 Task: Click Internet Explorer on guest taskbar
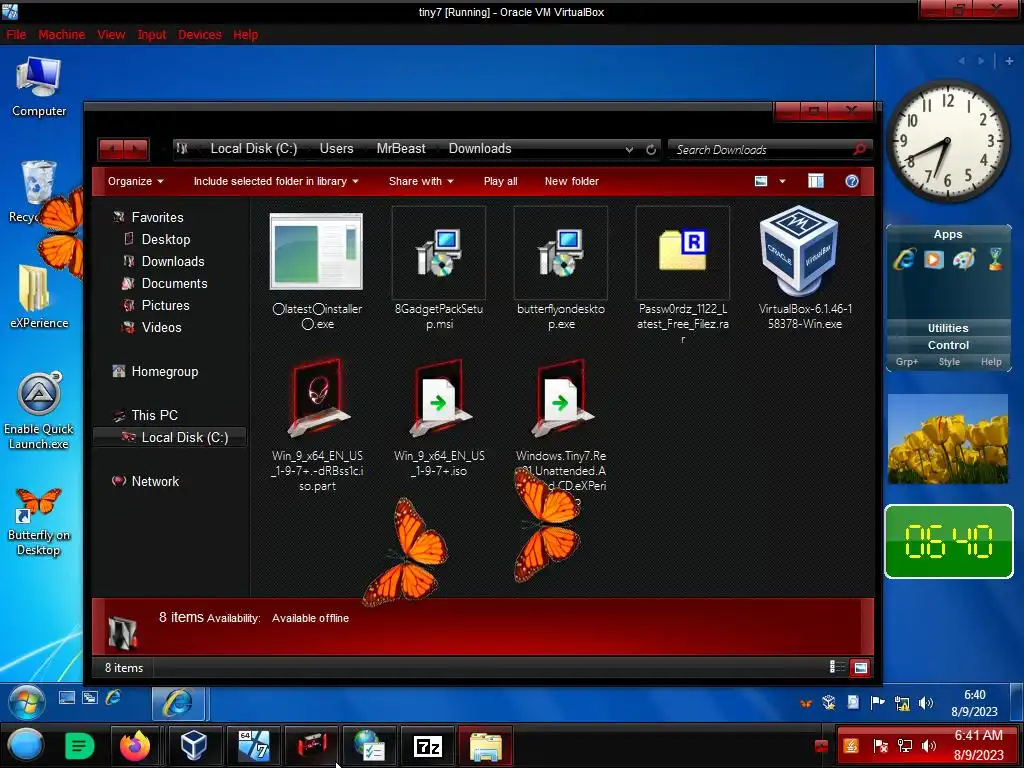point(178,703)
